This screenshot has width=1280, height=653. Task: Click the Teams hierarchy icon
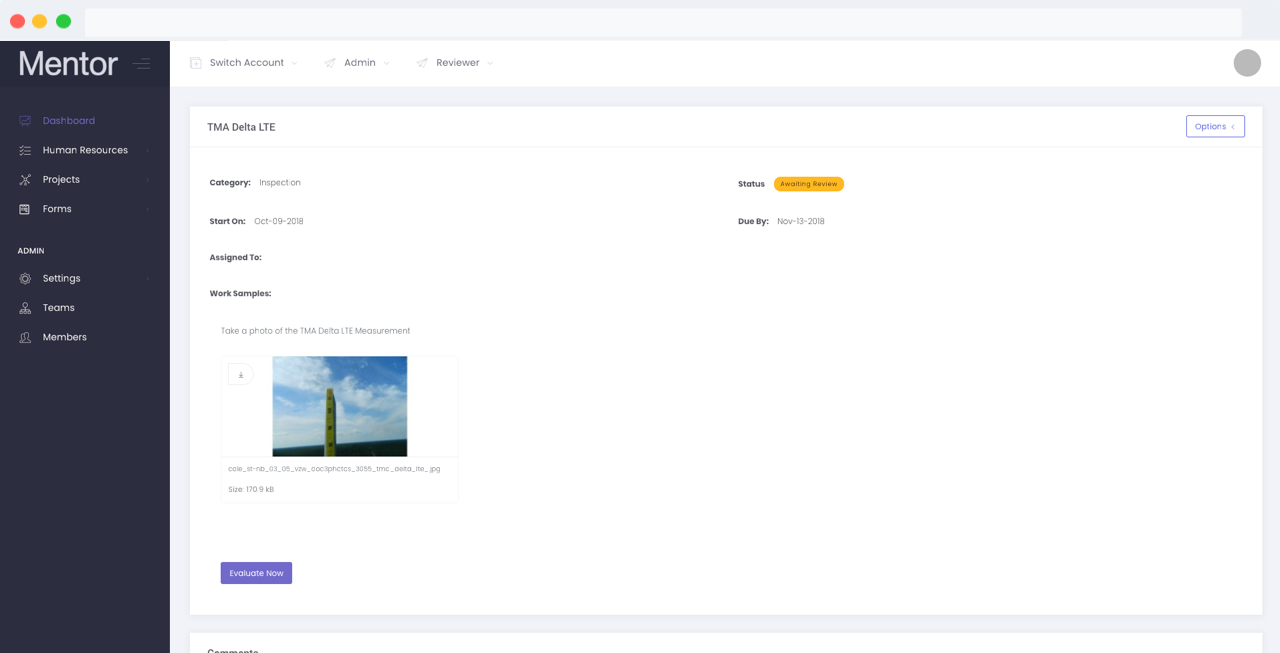[25, 308]
